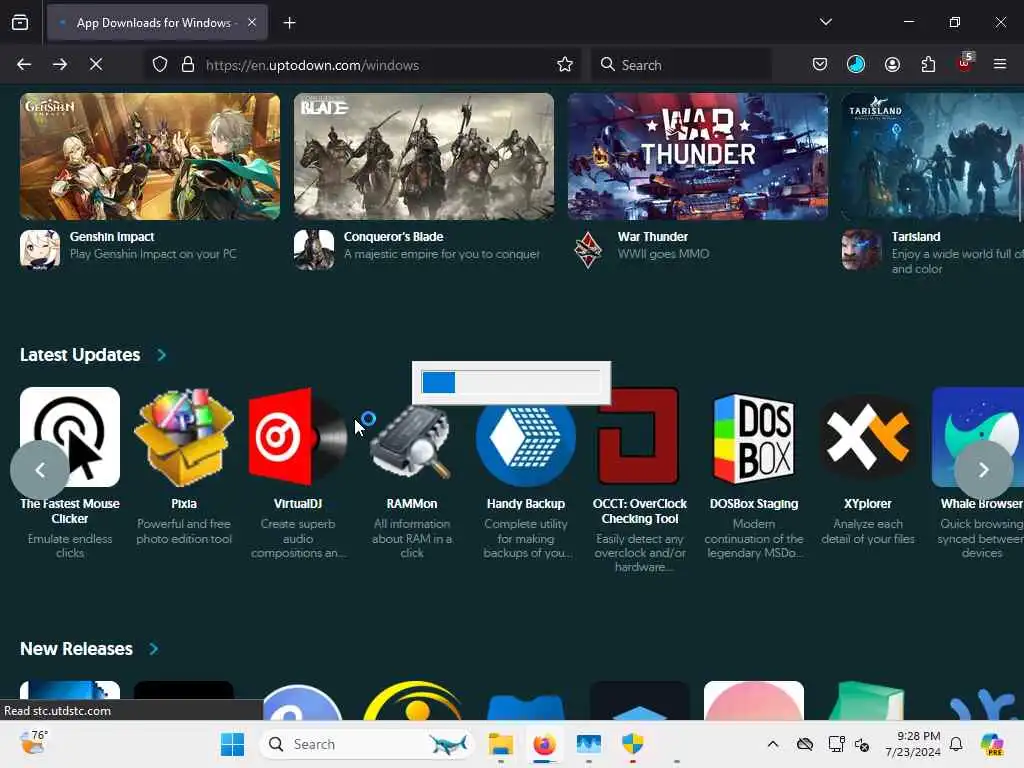Open the Handy Backup icon
This screenshot has height=768, width=1024.
pos(526,444)
